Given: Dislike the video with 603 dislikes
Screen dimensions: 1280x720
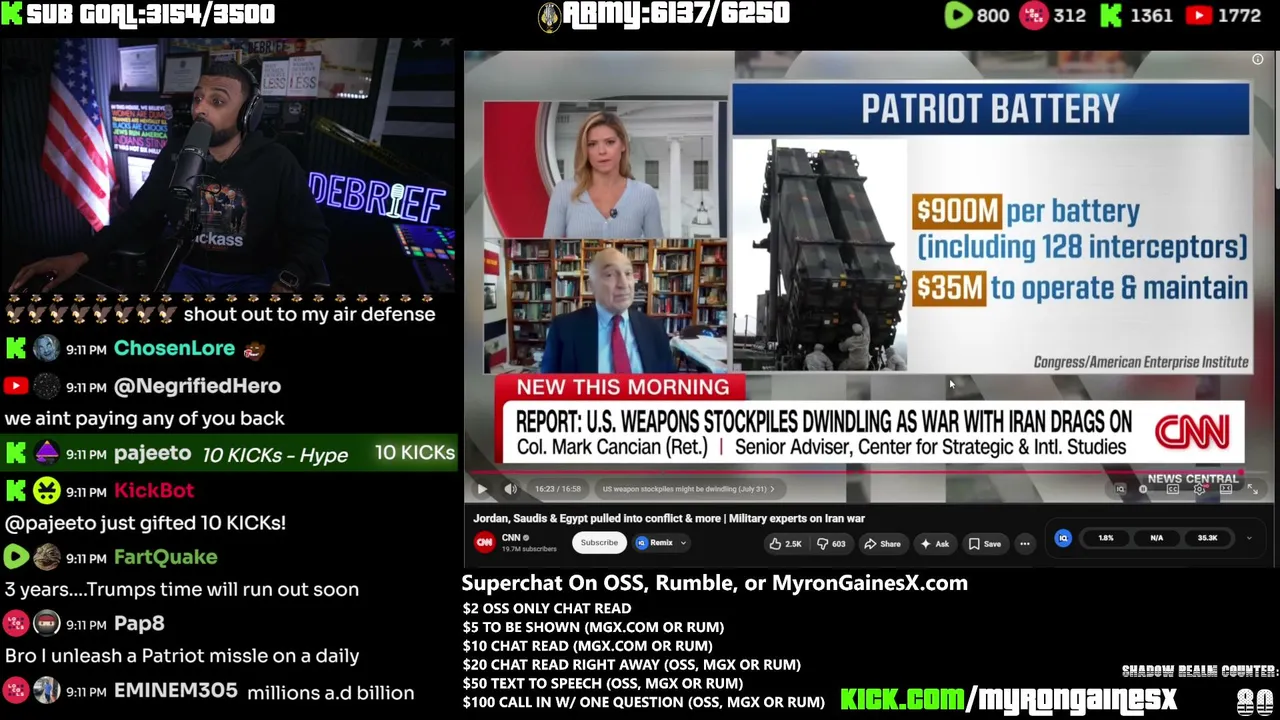Looking at the screenshot, I should (832, 544).
